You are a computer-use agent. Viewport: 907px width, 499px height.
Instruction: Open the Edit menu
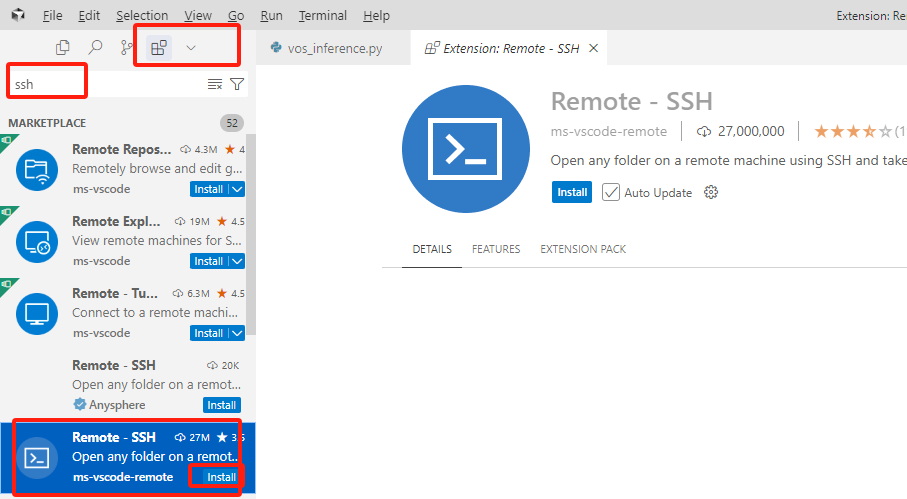pos(89,16)
